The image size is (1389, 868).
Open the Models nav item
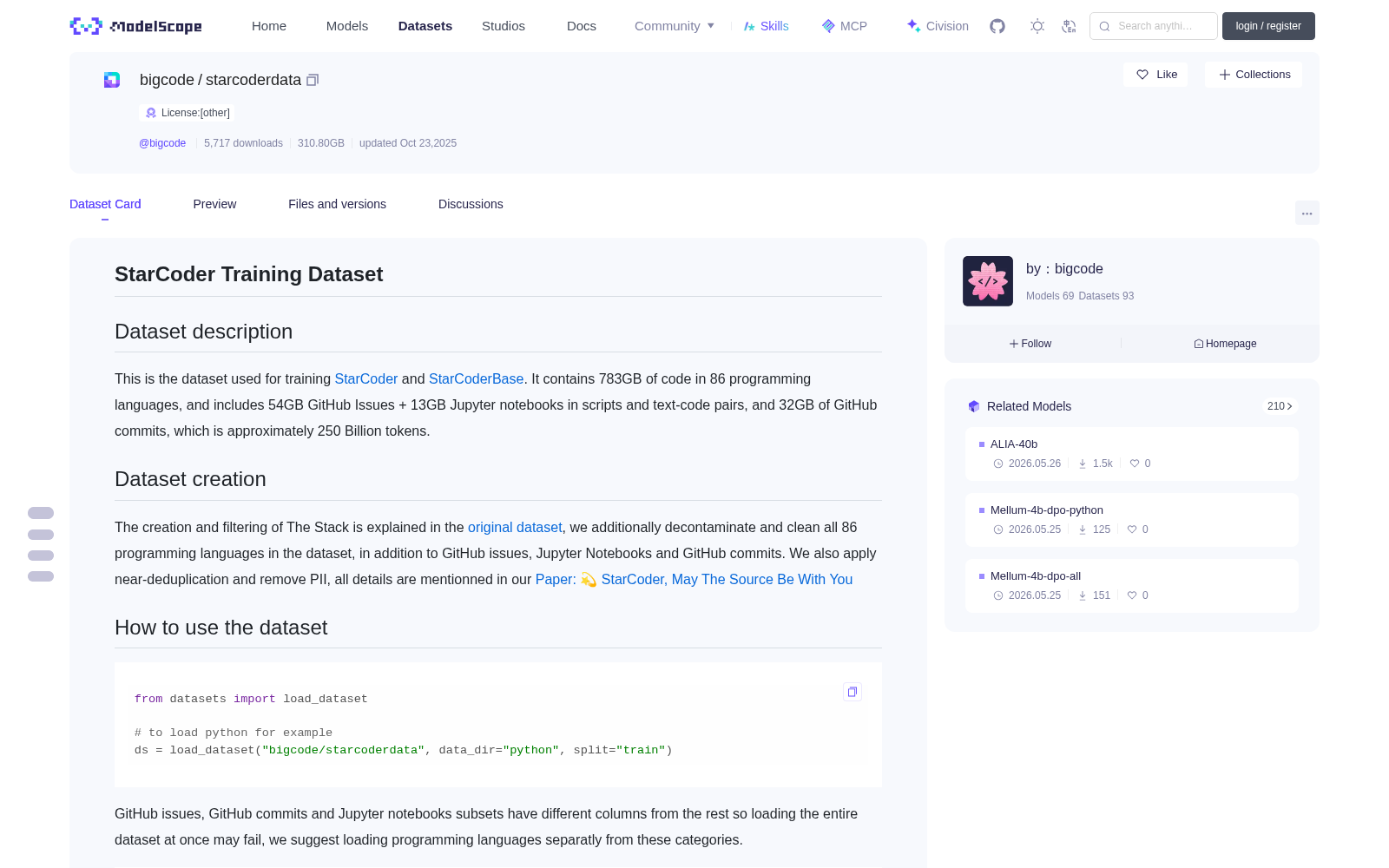(x=347, y=26)
